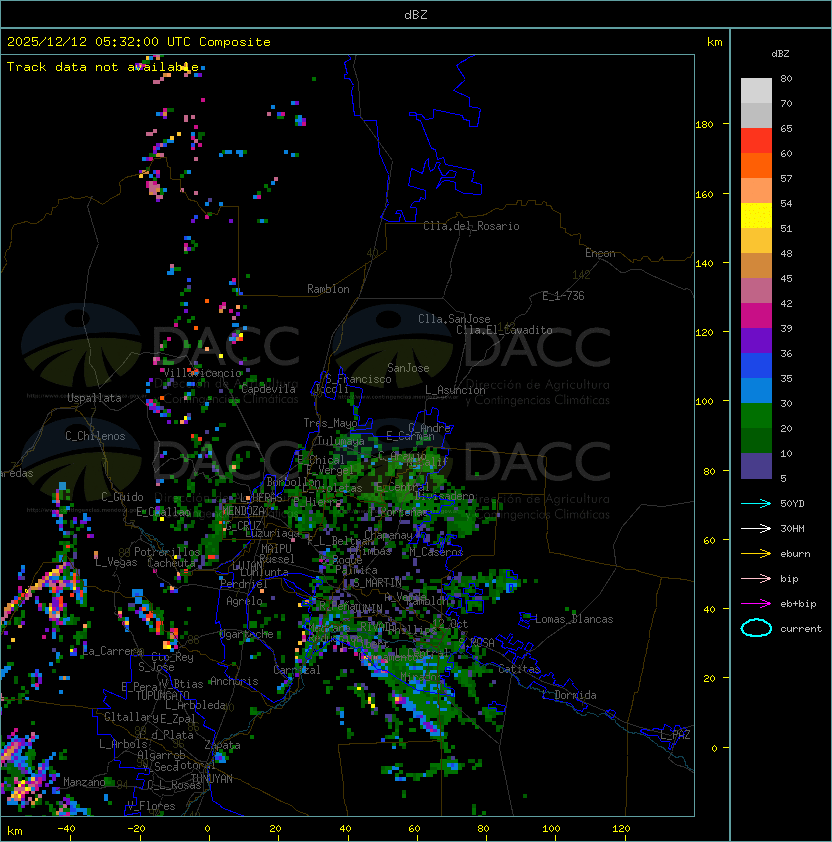Click the 'L_Dormida' map label
The image size is (832, 842).
click(569, 695)
